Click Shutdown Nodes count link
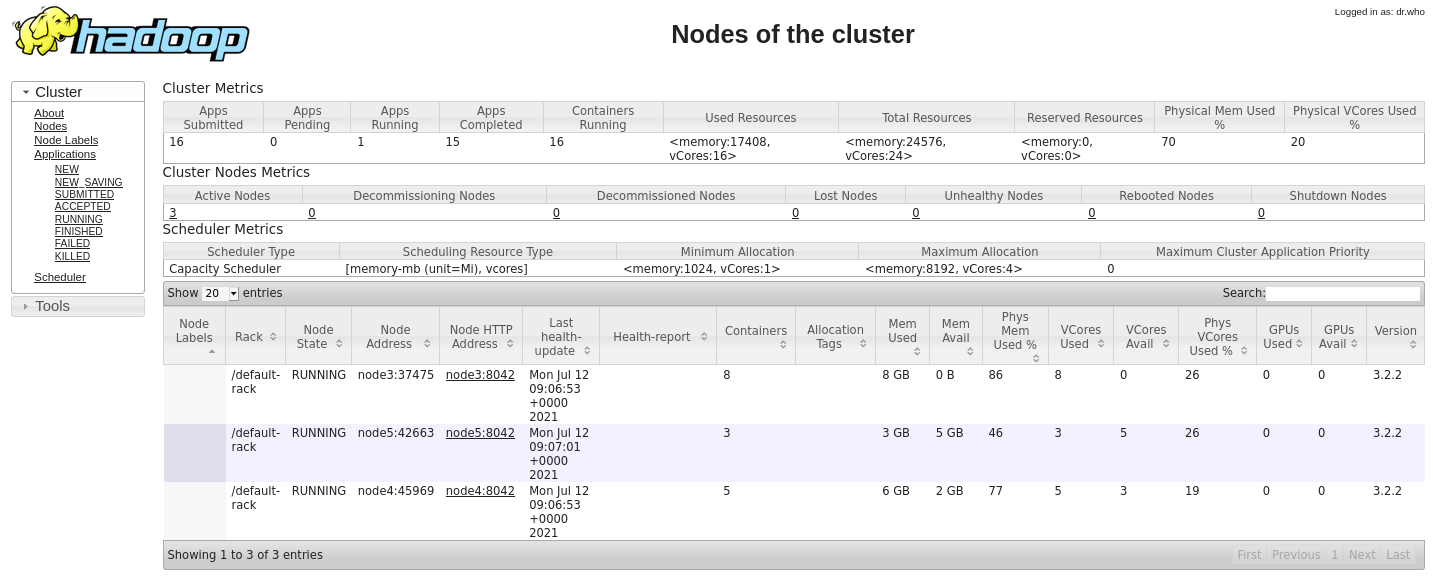1433x586 pixels. (1261, 213)
